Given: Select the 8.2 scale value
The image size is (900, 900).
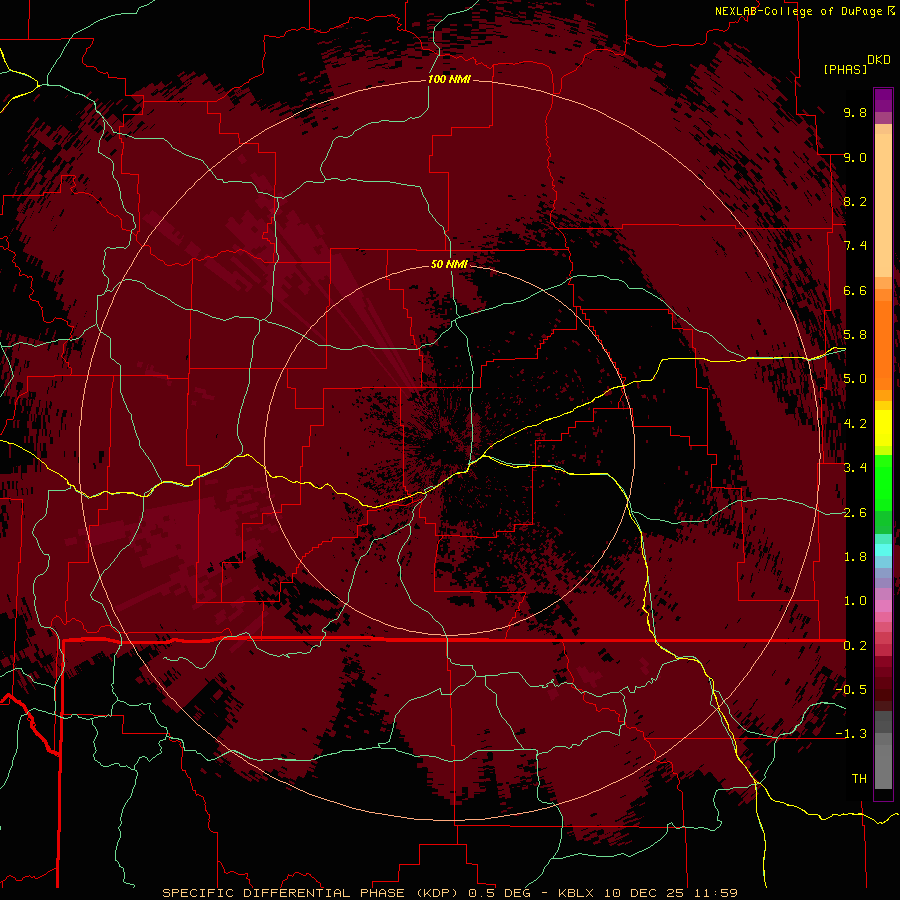Looking at the screenshot, I should (x=855, y=201).
